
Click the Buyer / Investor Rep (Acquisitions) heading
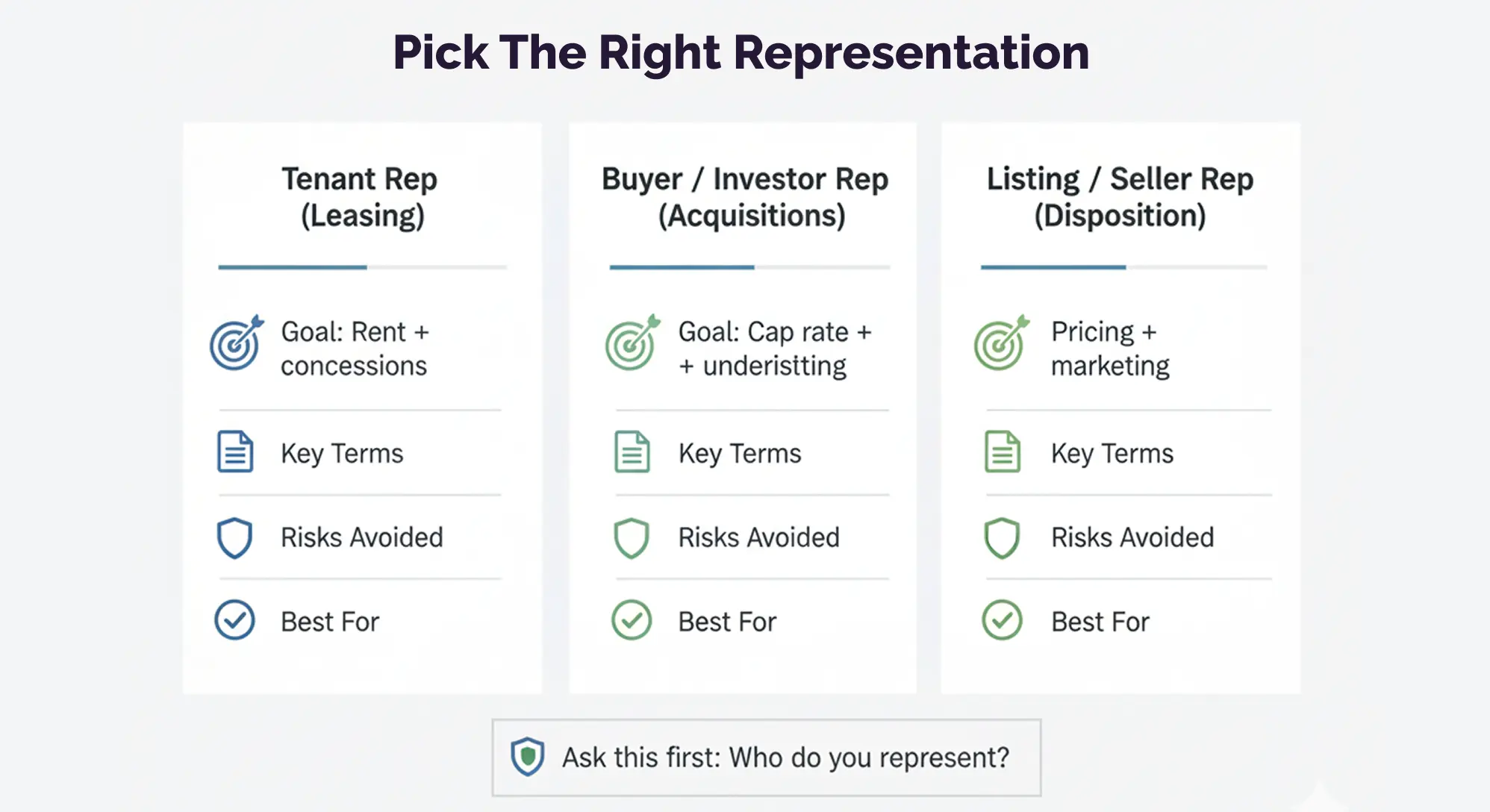[x=746, y=197]
